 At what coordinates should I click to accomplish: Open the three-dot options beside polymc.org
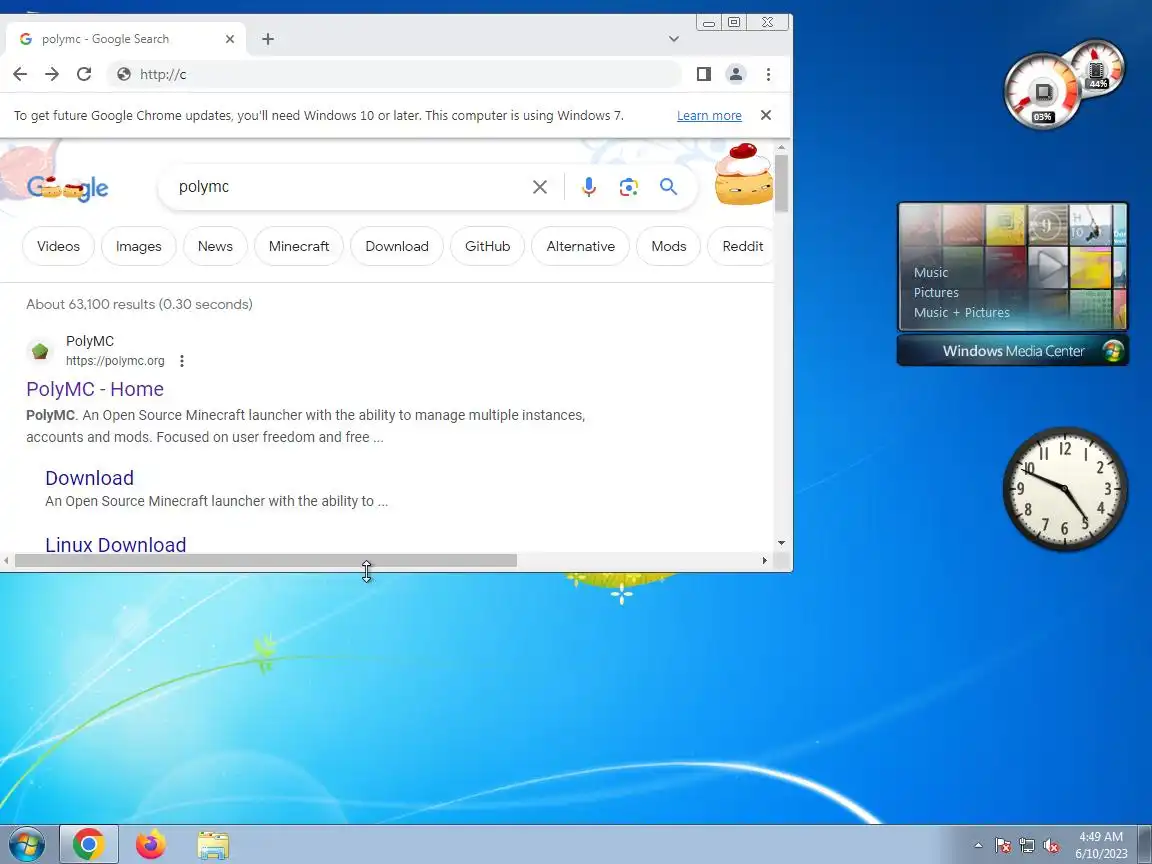[181, 361]
